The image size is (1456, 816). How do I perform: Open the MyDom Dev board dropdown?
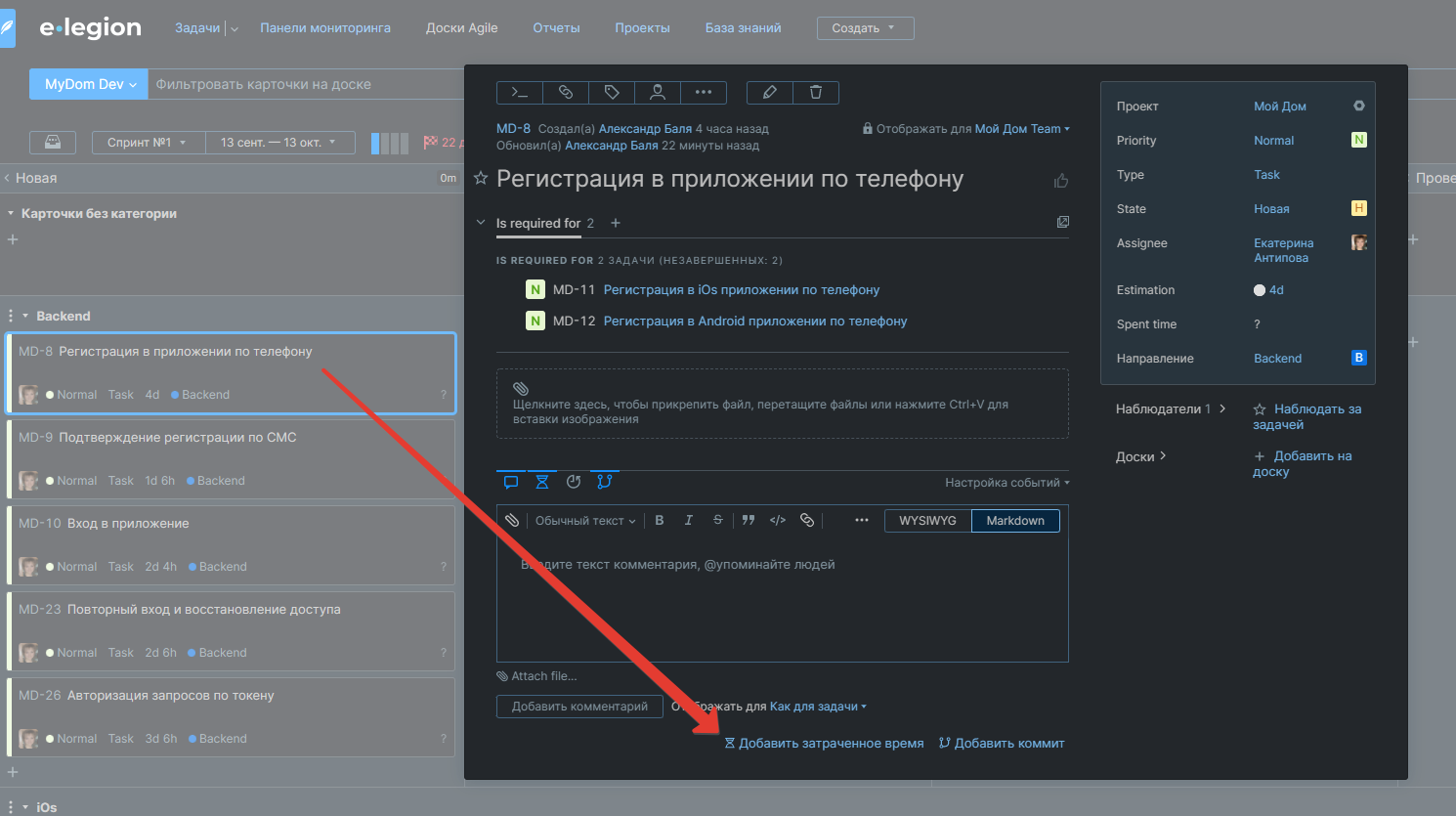click(90, 84)
